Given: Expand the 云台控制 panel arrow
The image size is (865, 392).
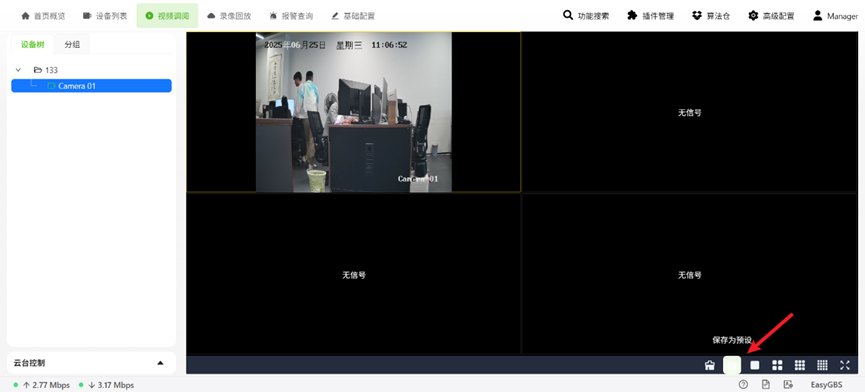Looking at the screenshot, I should click(161, 363).
